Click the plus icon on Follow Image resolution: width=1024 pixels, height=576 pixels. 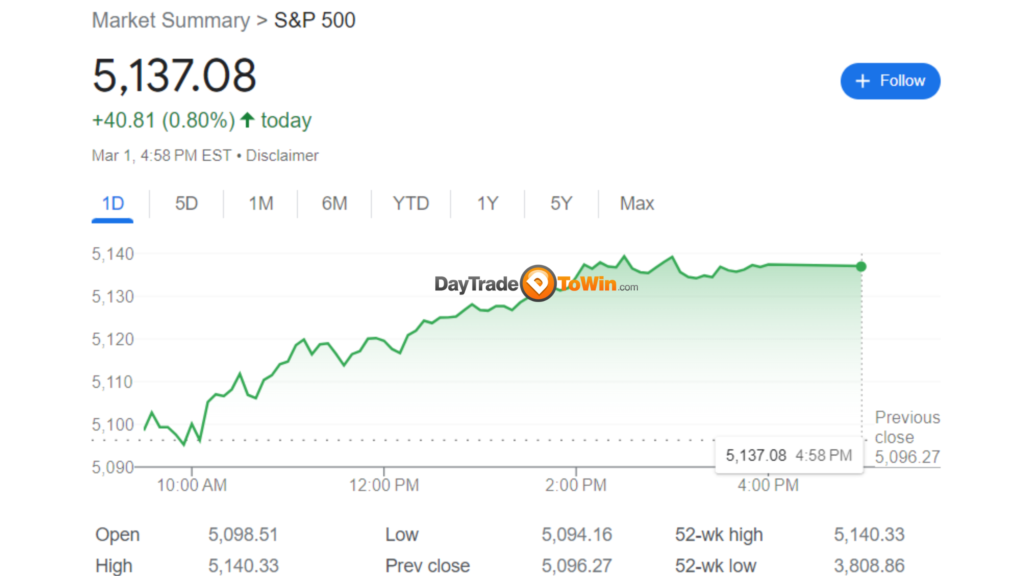[864, 81]
